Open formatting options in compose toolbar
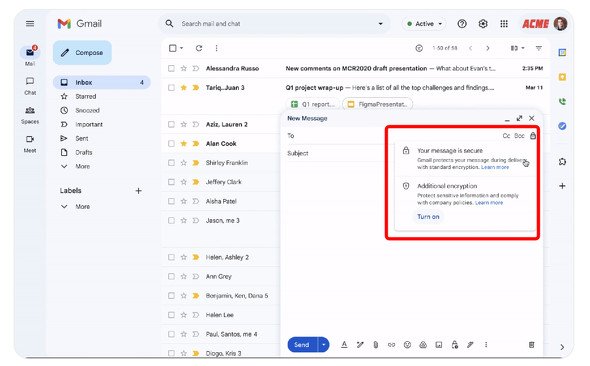Image resolution: width=590 pixels, height=366 pixels. (x=344, y=345)
